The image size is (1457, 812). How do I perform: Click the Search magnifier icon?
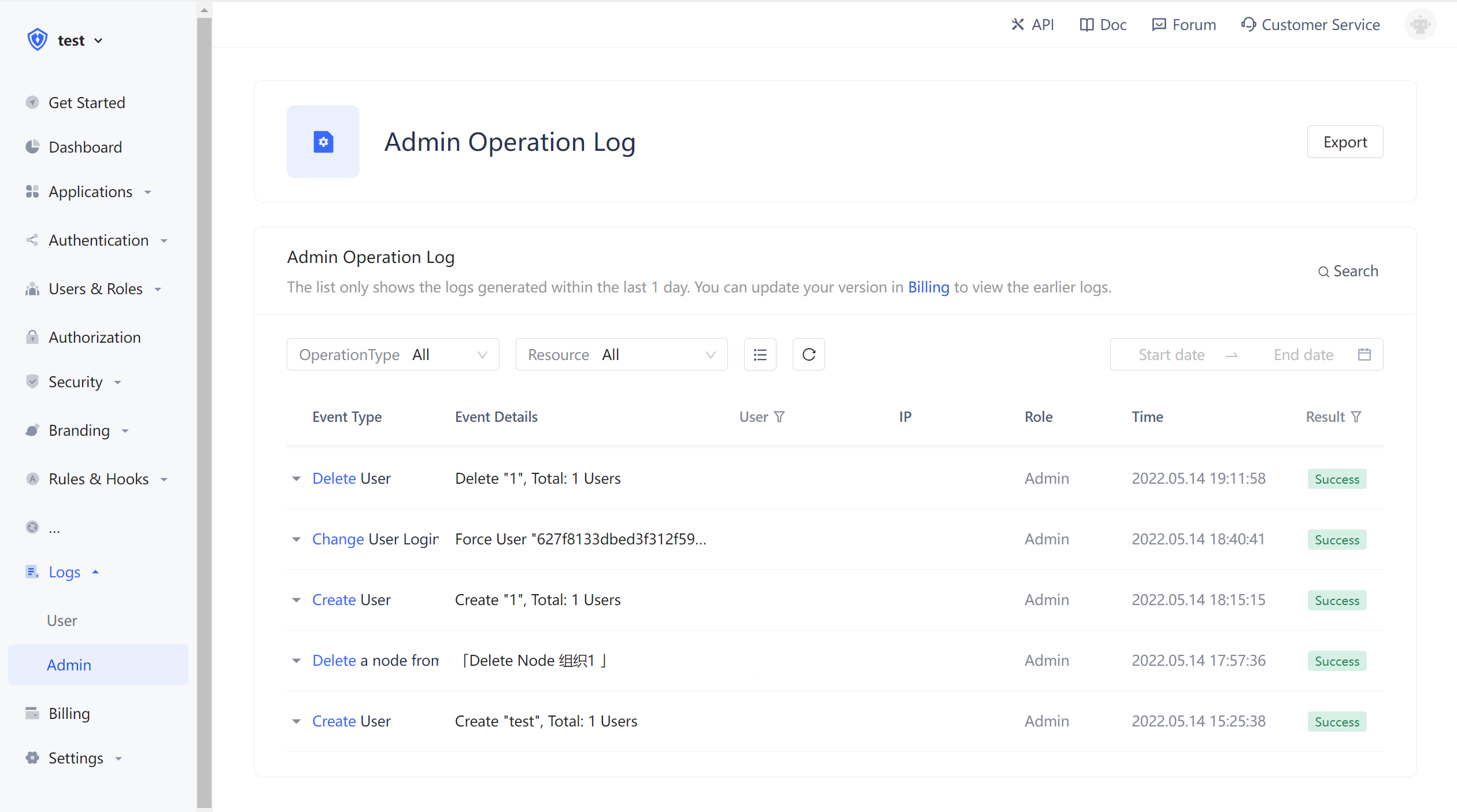point(1323,271)
